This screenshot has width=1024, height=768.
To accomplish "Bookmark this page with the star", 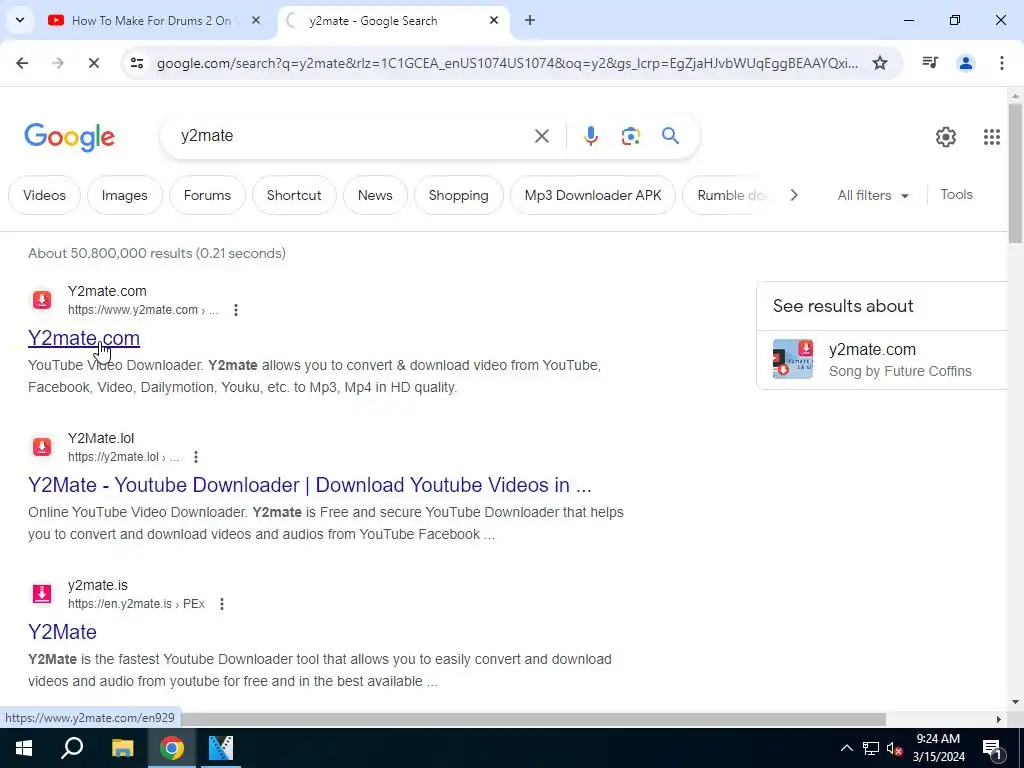I will tap(880, 63).
